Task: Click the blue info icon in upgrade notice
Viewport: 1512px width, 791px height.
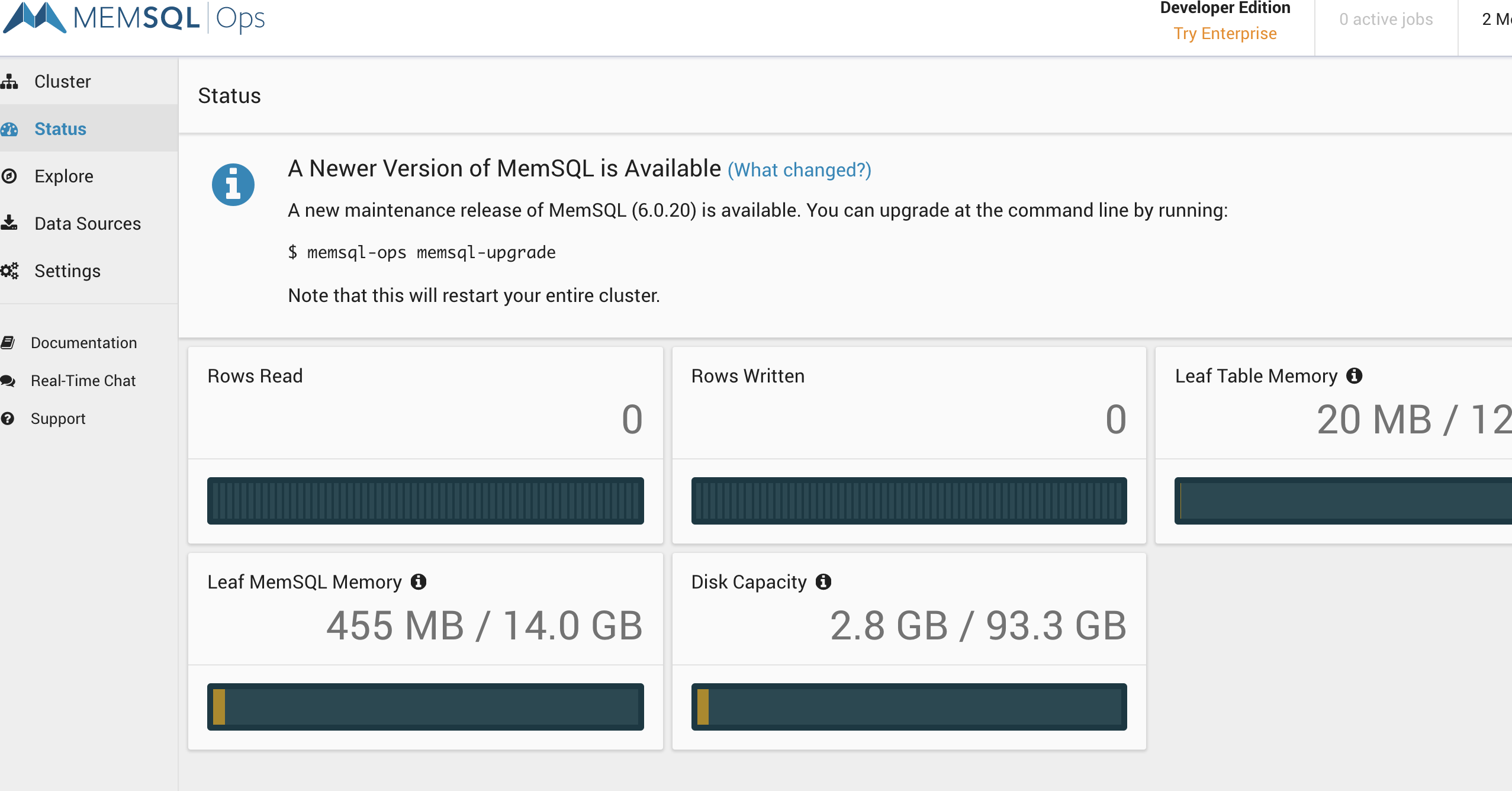Action: 233,185
